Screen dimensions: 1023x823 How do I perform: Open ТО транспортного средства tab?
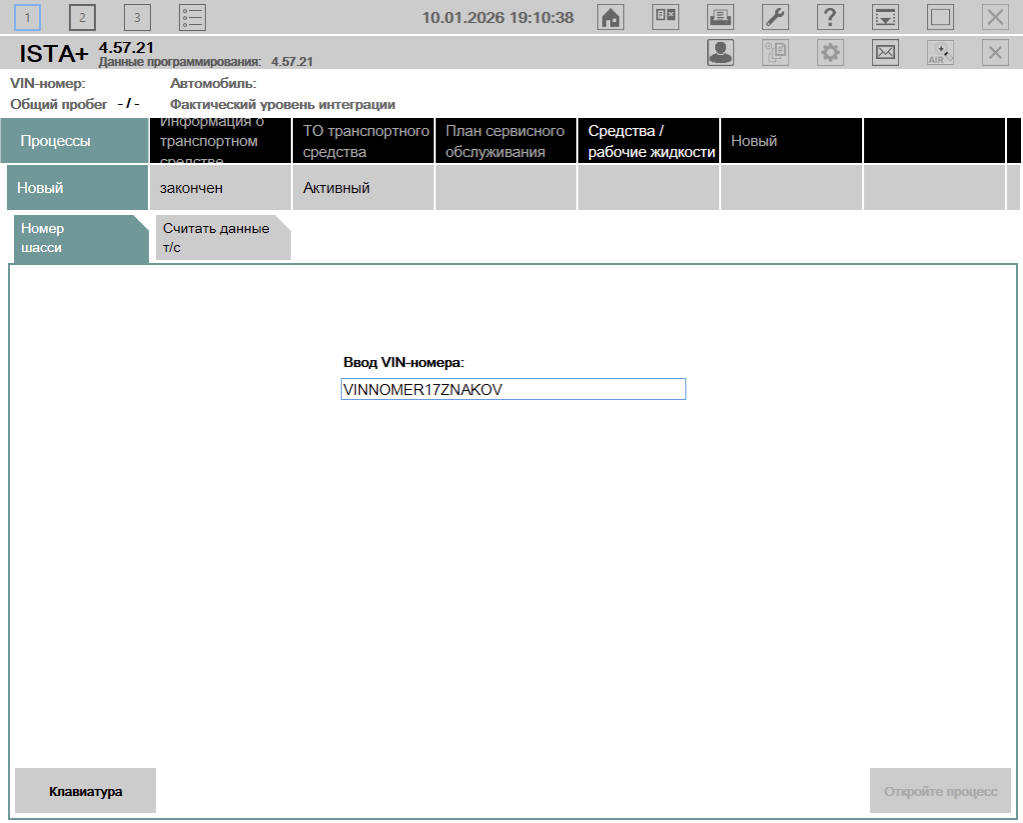(364, 141)
